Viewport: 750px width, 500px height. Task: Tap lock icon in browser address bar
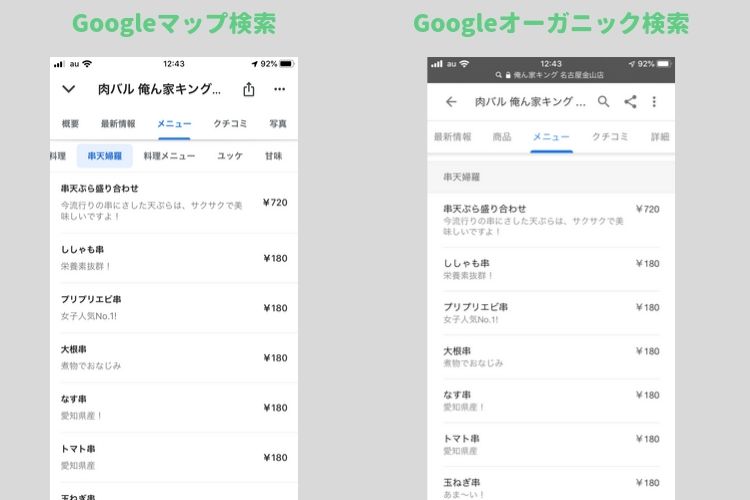coord(508,75)
